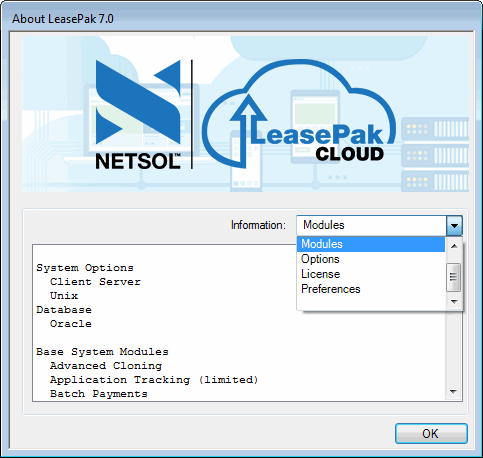This screenshot has width=483, height=458.
Task: Click OK to close the About dialog
Action: (x=431, y=434)
